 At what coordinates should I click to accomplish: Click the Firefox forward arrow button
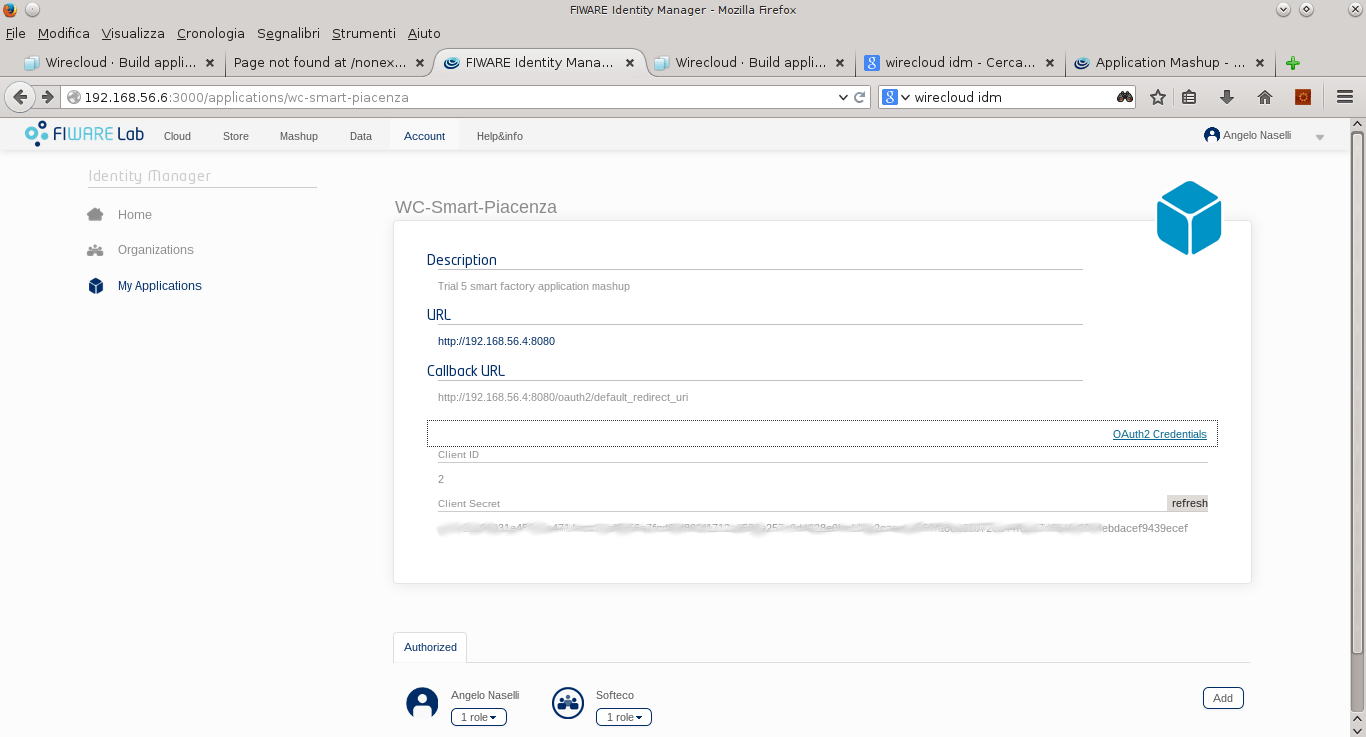point(47,97)
